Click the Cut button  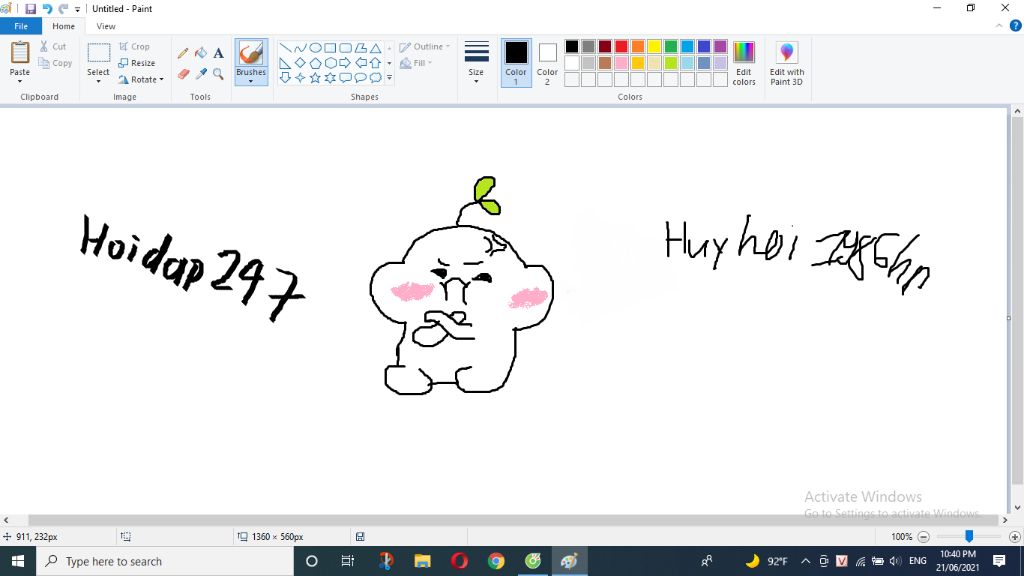(53, 46)
